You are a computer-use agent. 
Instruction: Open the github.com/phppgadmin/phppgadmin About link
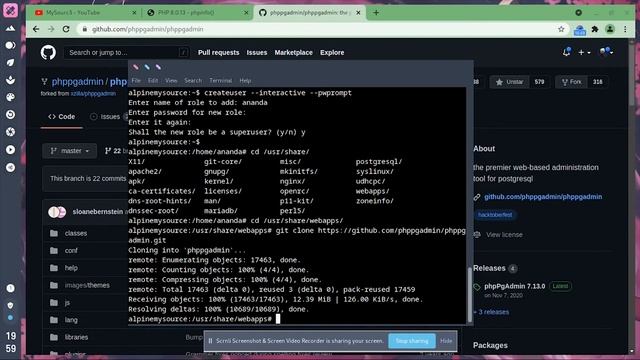[543, 197]
